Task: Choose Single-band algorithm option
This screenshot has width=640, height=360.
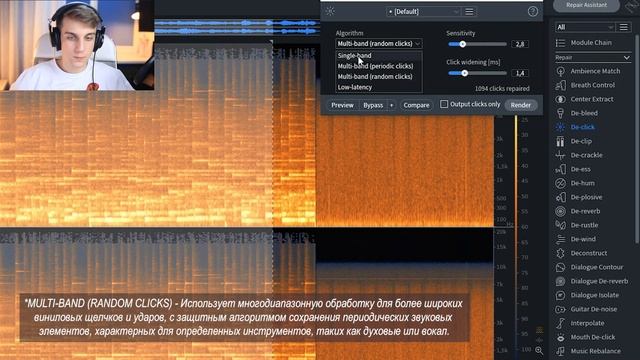Action: pyautogui.click(x=379, y=56)
